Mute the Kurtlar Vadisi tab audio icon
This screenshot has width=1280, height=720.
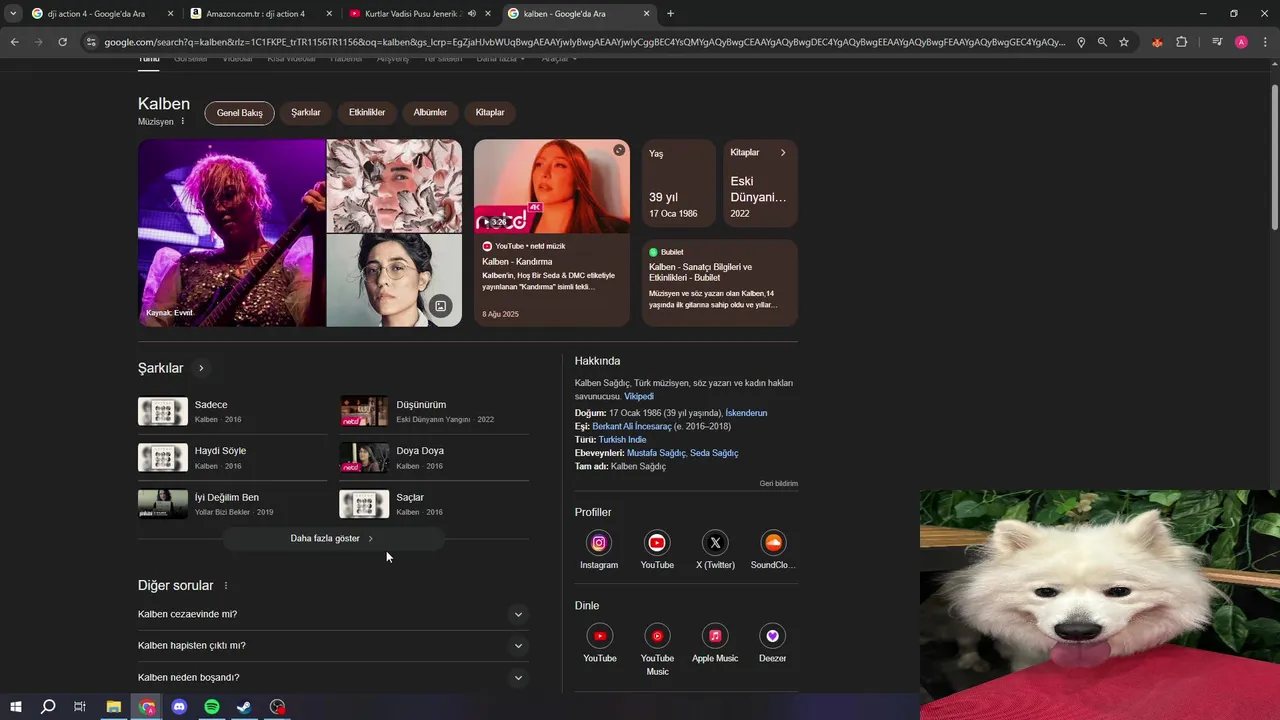pyautogui.click(x=471, y=14)
